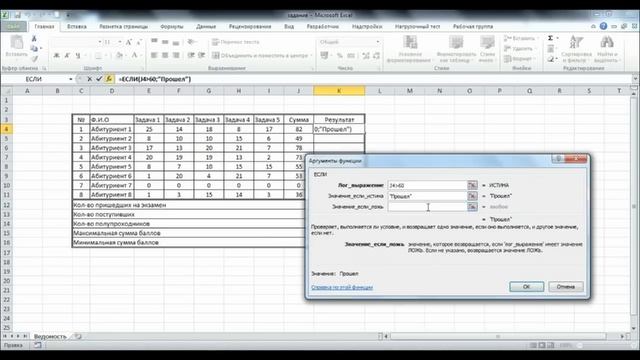Open the Name Box dropdown showing ЕСЛИ
This screenshot has width=640, height=360.
pyautogui.click(x=71, y=79)
